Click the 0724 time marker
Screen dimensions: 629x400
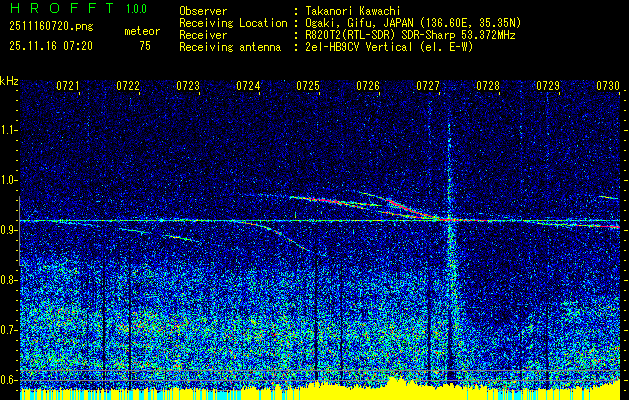point(248,85)
